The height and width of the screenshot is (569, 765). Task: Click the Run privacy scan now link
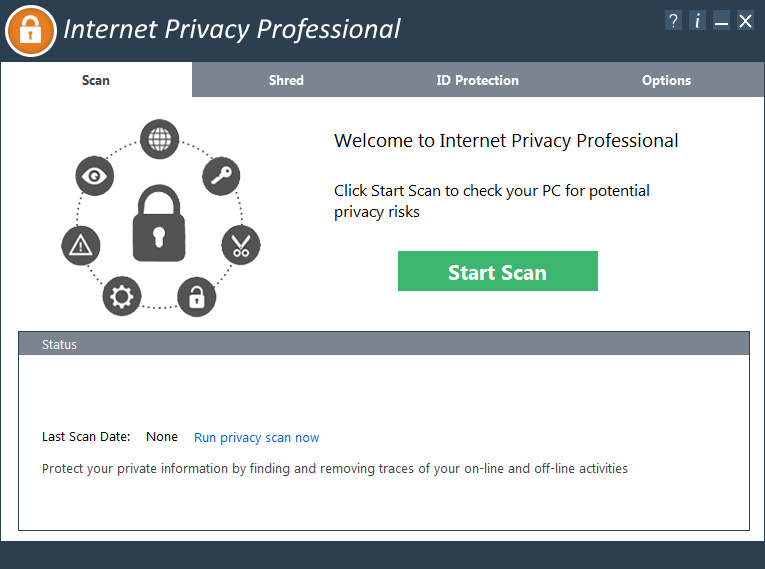point(257,437)
